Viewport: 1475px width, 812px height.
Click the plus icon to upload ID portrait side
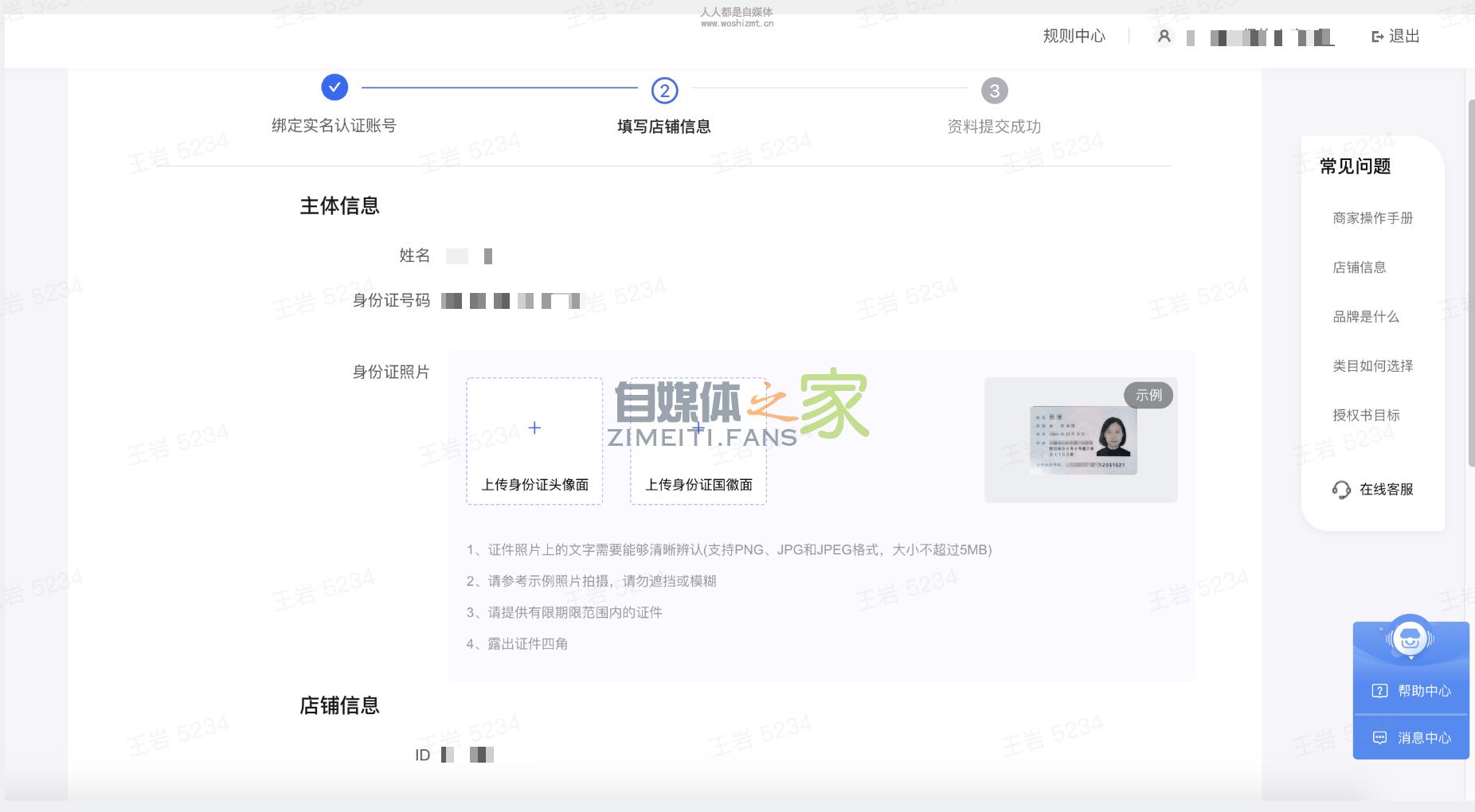[535, 427]
